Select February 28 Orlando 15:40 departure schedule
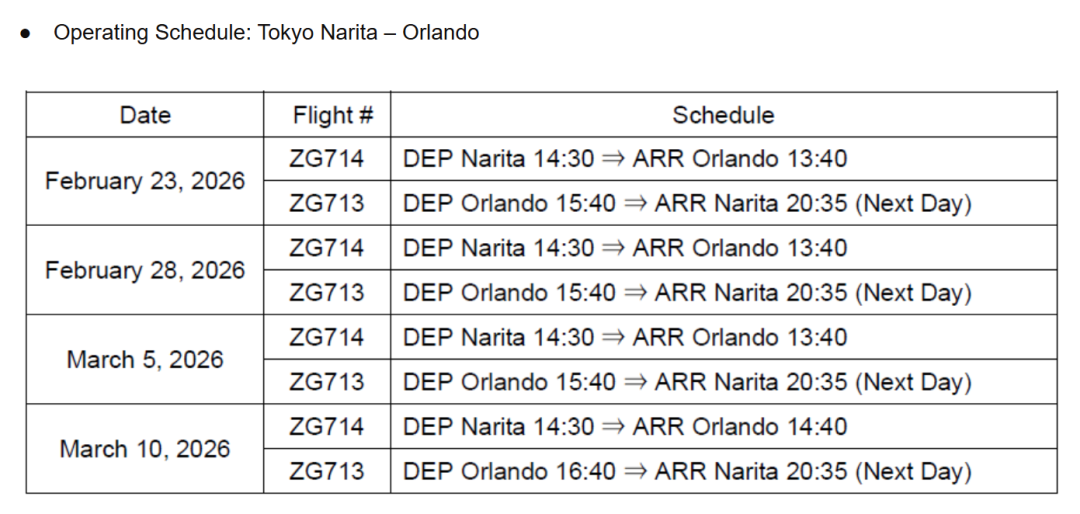Screen dimensions: 1080x514 tap(723, 292)
